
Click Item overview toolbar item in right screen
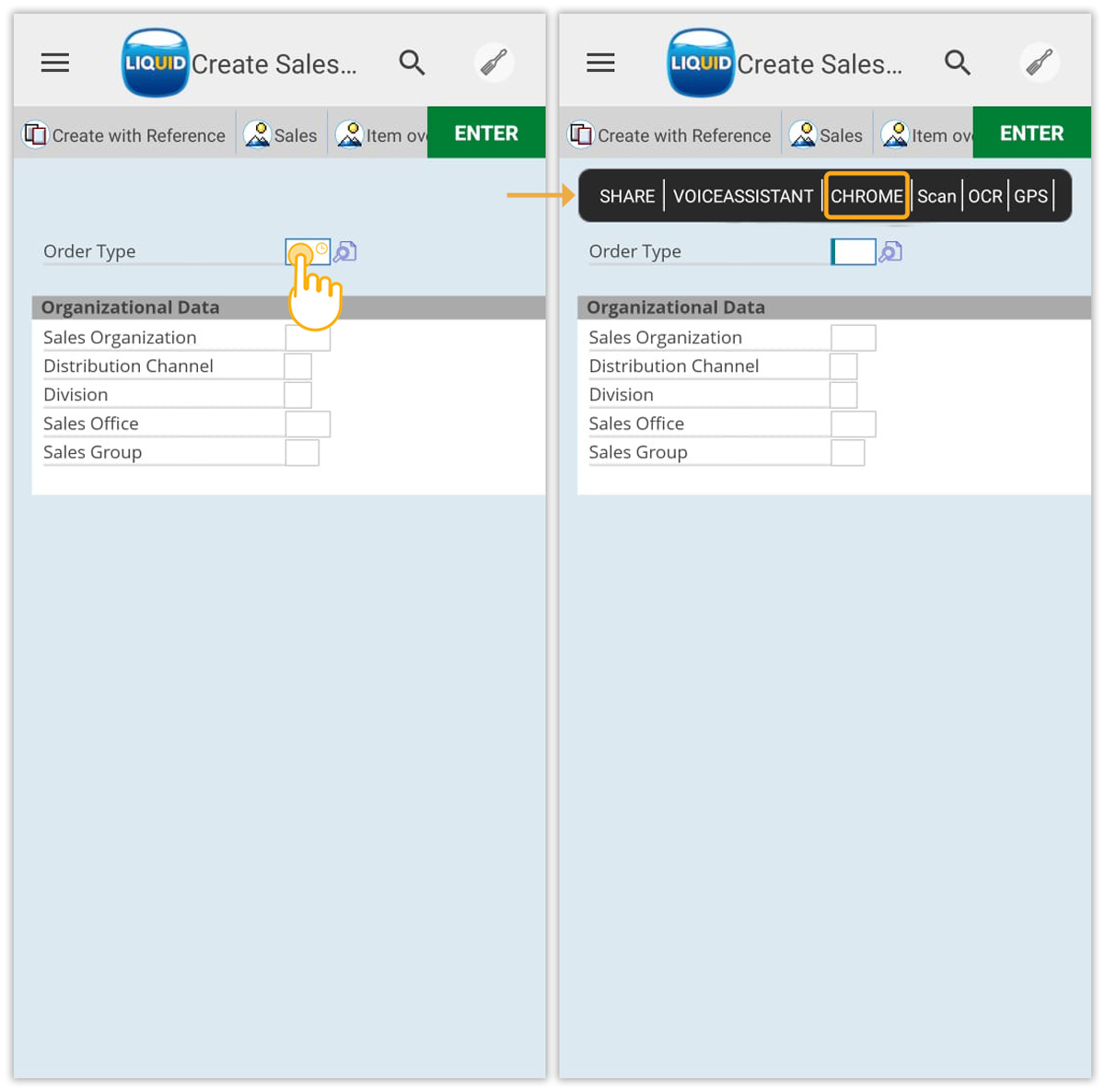(x=926, y=134)
